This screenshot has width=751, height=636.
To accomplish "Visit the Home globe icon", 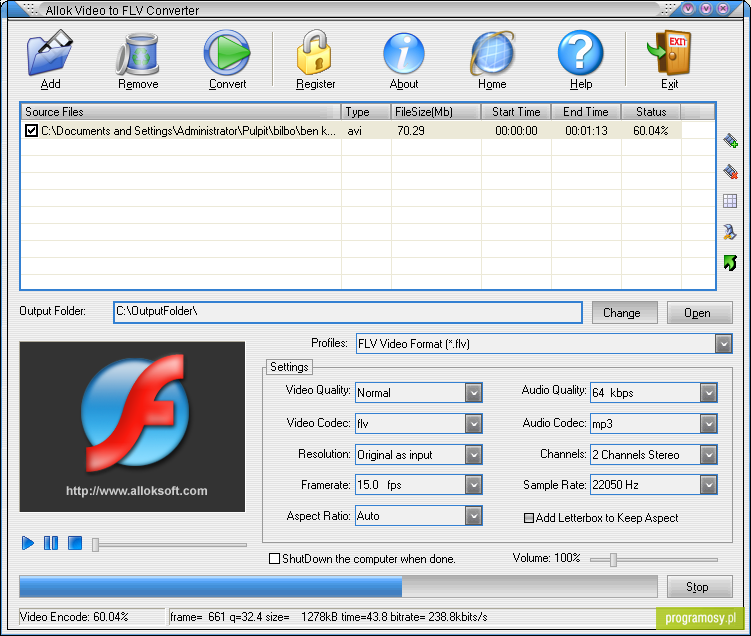I will (492, 54).
